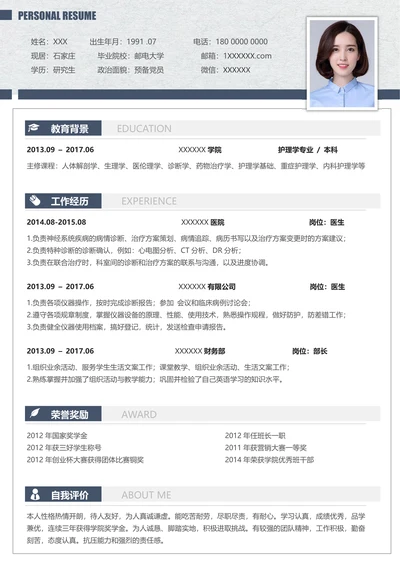
Task: Click the self-evaluation line starting 本人性格热情开朗
Action: coord(196,516)
